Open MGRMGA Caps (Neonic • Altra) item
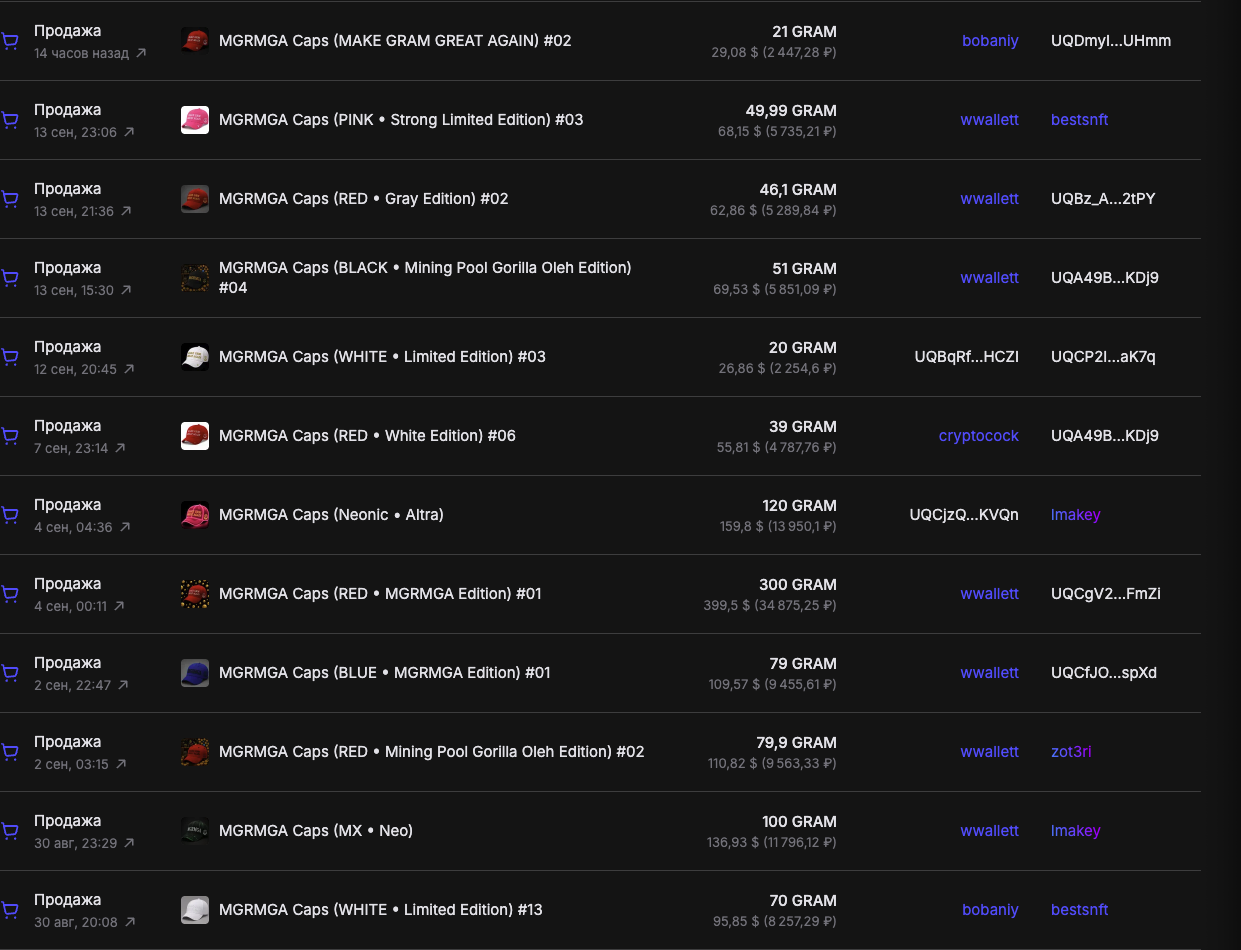1241x950 pixels. [x=331, y=515]
